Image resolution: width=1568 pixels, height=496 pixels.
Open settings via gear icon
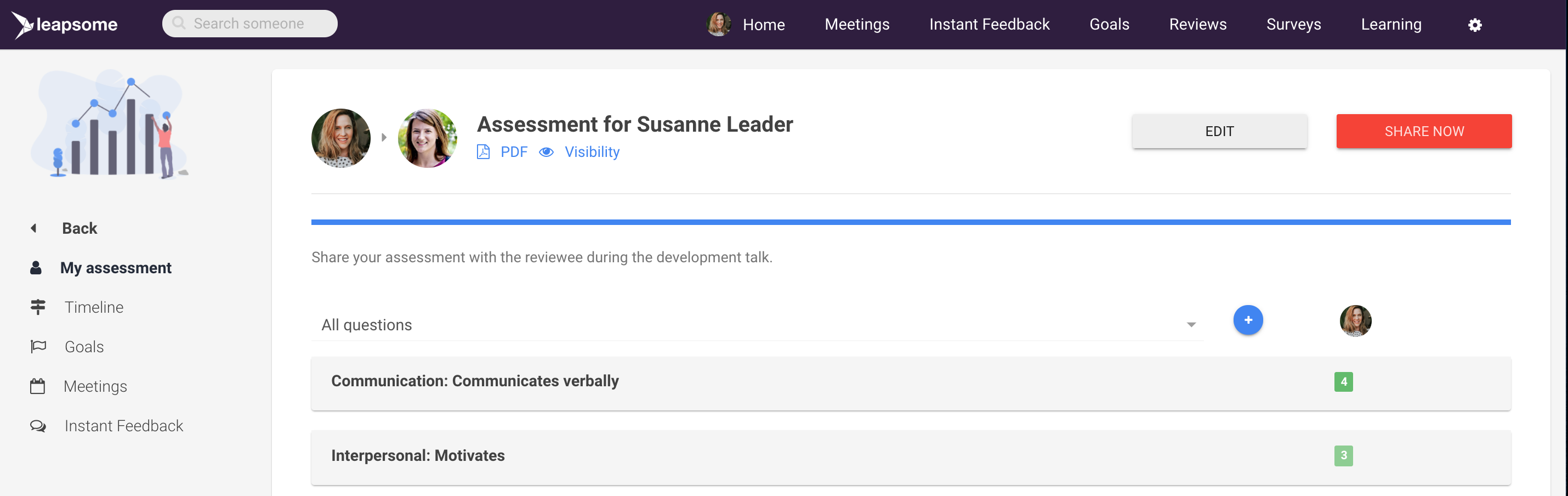click(x=1474, y=25)
